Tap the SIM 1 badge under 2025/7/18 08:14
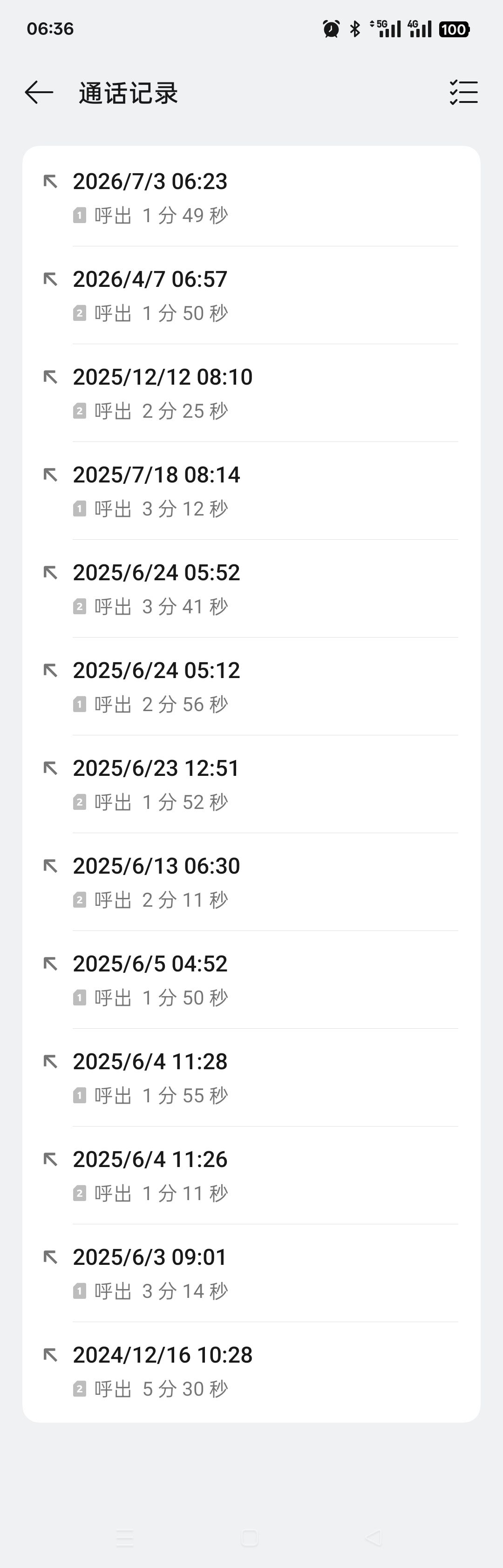The width and height of the screenshot is (503, 1568). click(x=79, y=509)
